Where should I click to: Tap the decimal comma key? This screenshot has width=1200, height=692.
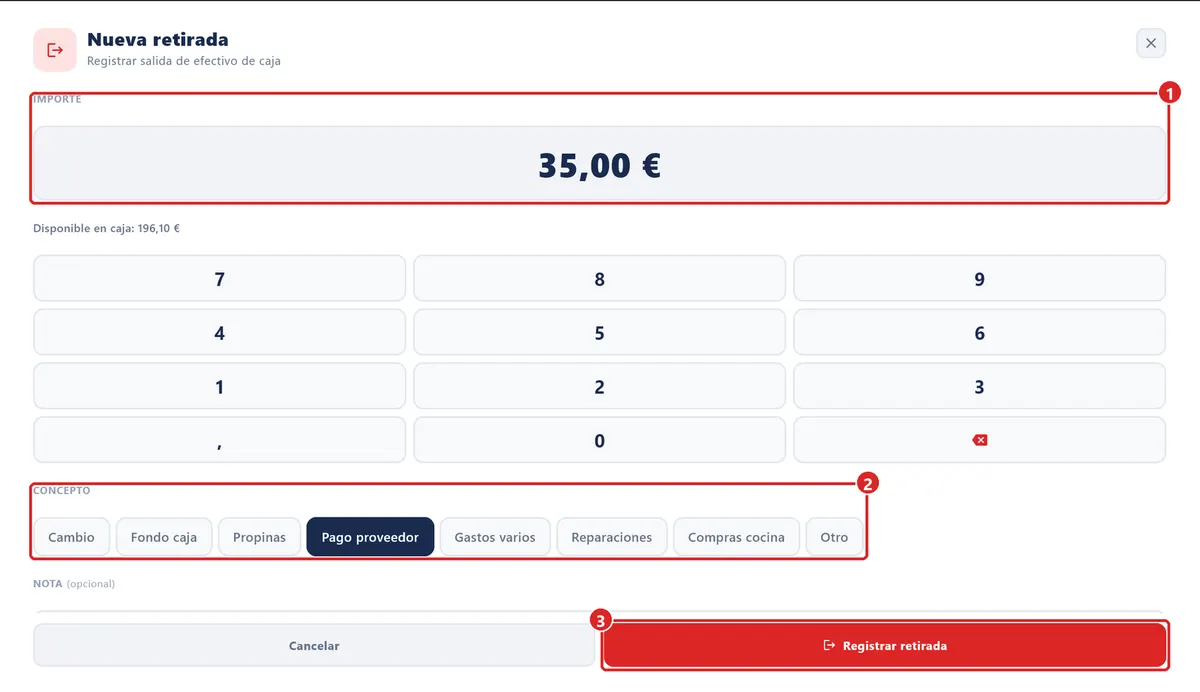220,440
